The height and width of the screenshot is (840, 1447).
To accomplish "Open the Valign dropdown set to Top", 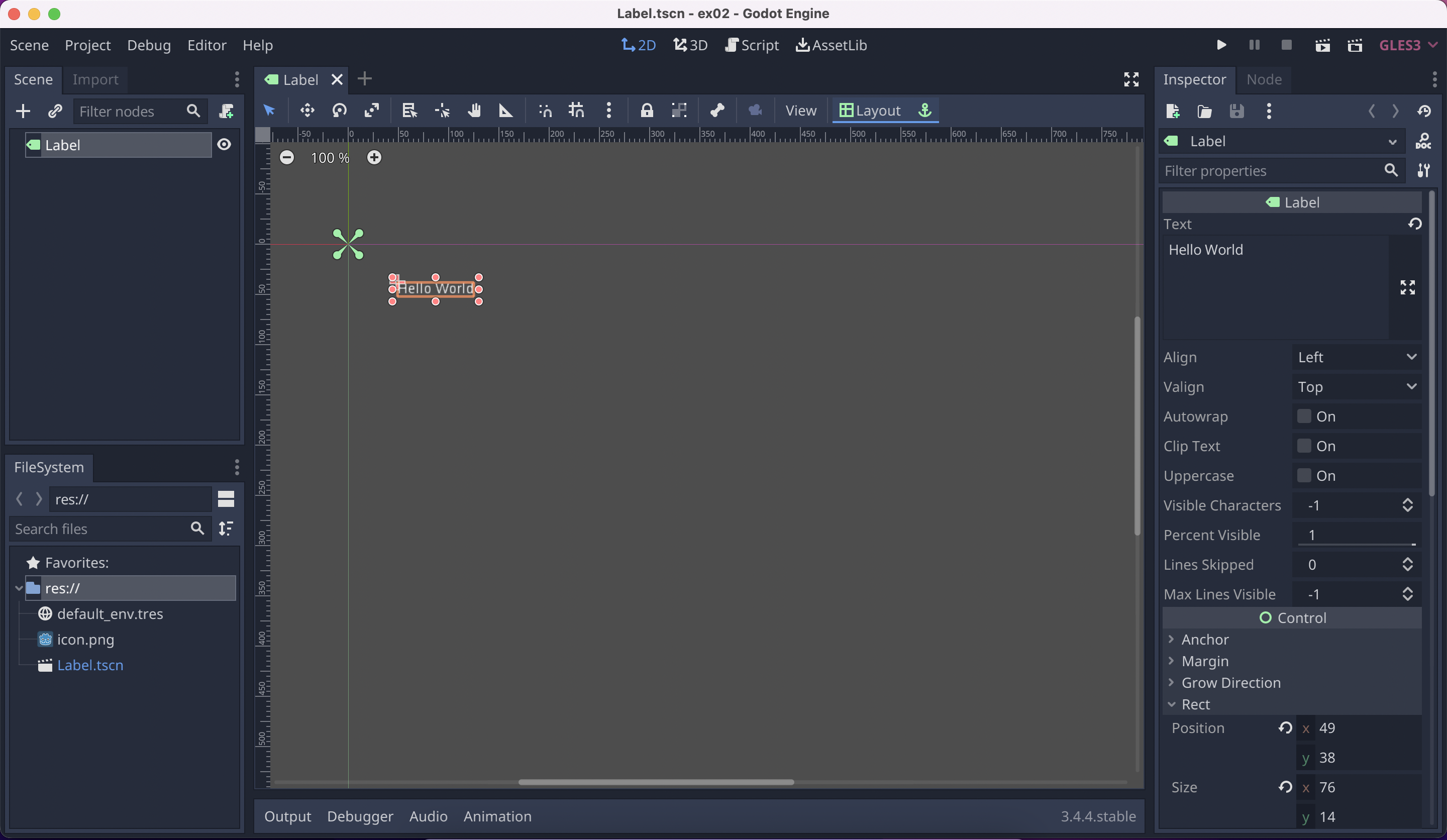I will pyautogui.click(x=1356, y=386).
